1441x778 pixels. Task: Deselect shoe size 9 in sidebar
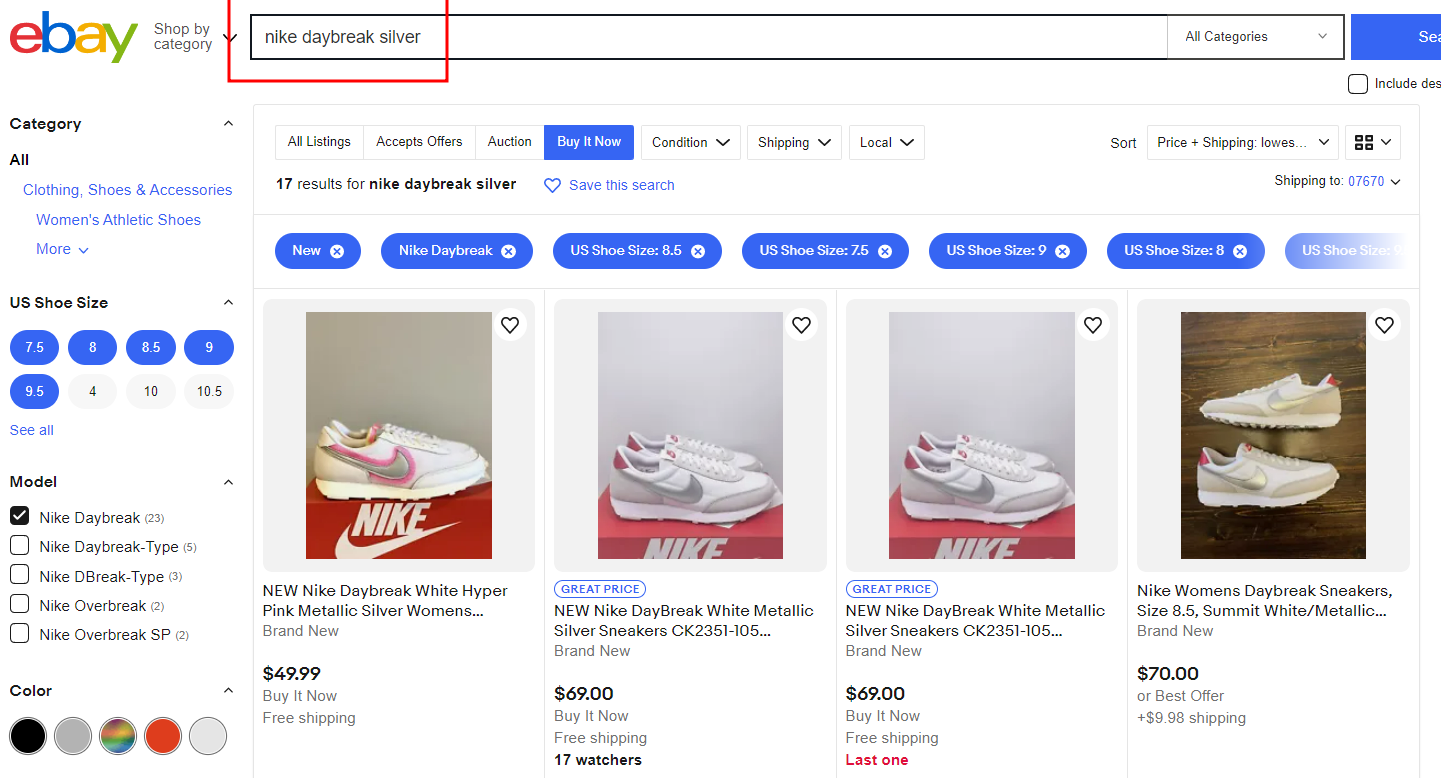click(209, 348)
